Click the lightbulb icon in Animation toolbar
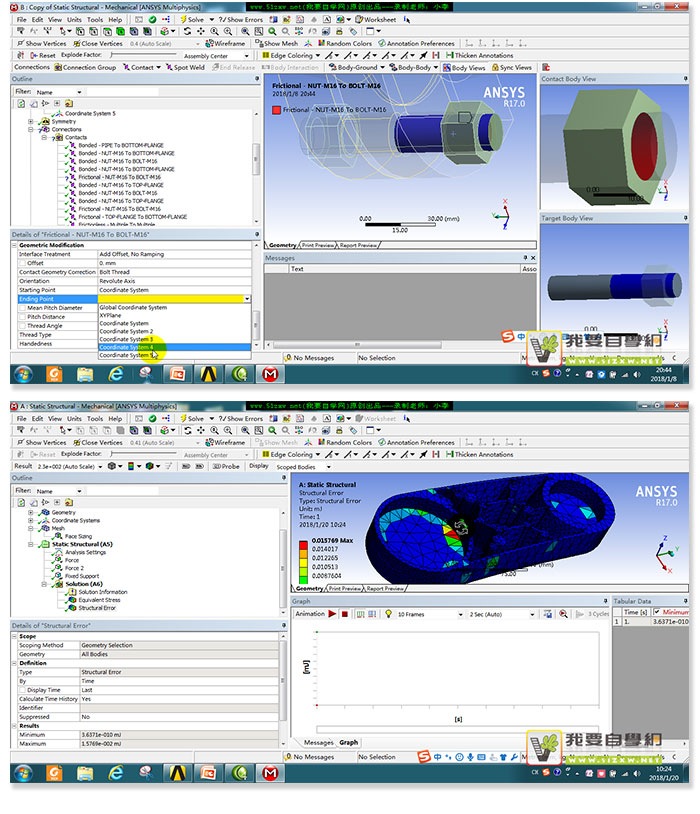Viewport: 700px width, 814px height. click(388, 614)
